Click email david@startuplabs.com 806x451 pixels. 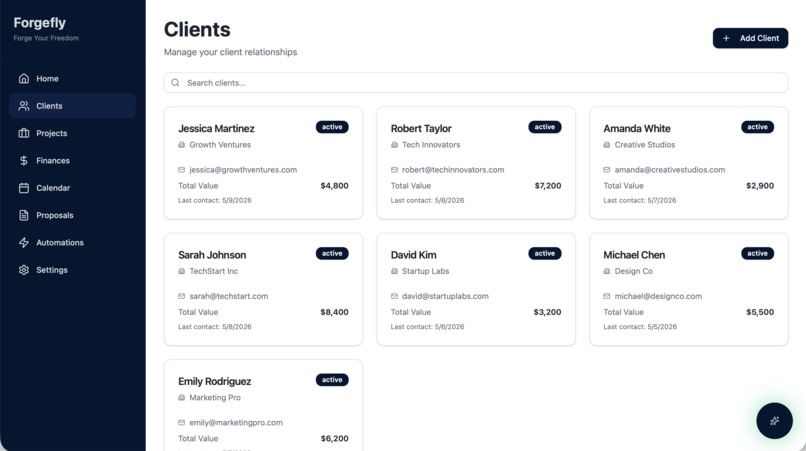tap(445, 296)
